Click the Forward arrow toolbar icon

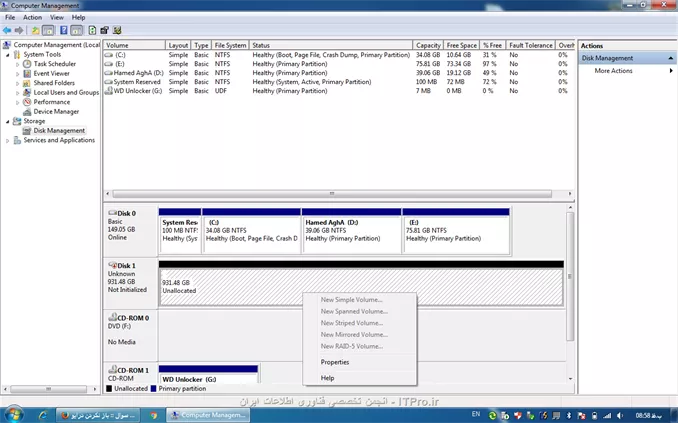pyautogui.click(x=19, y=30)
